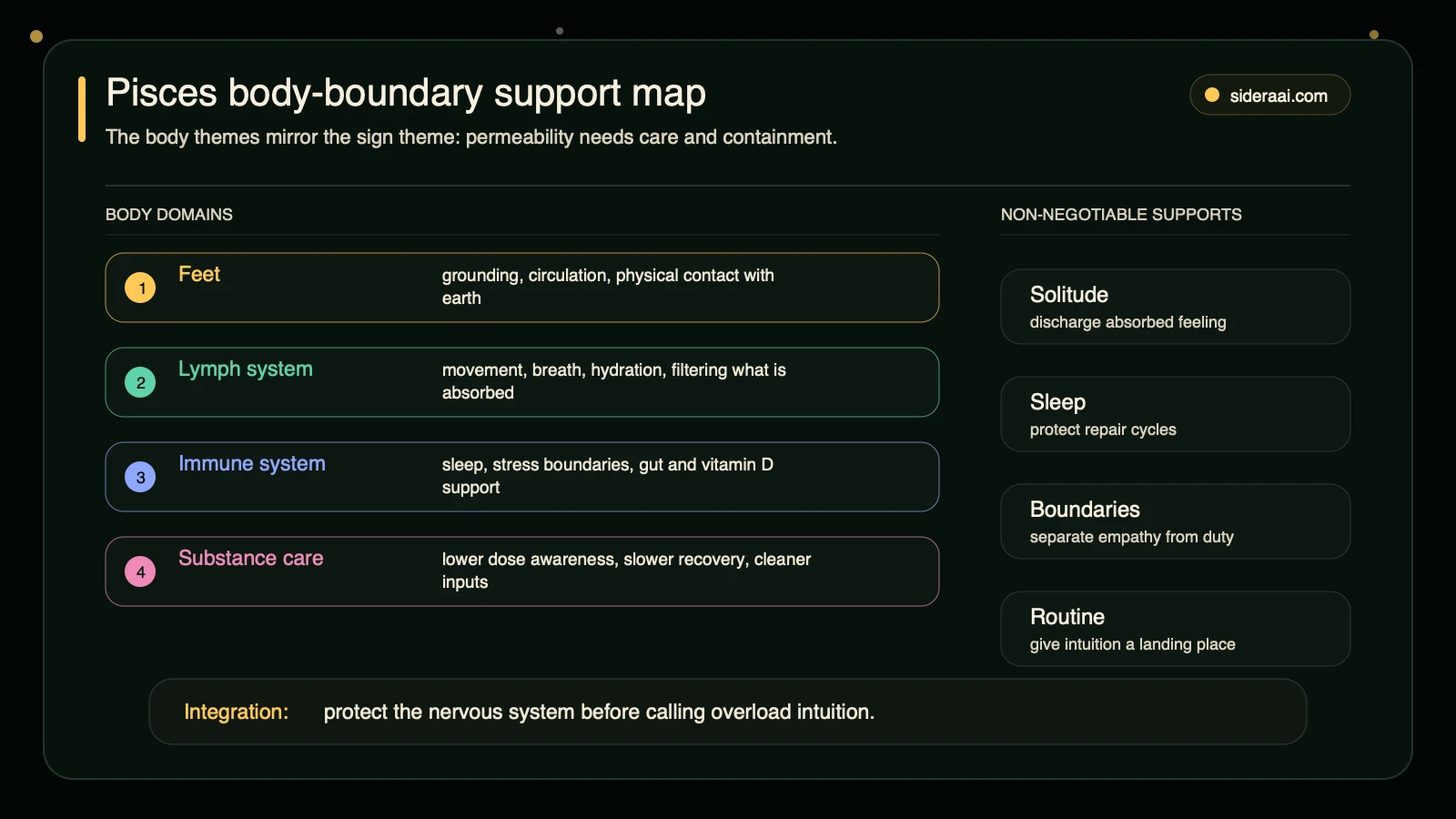Click give intuition a landing place text

click(x=1133, y=644)
